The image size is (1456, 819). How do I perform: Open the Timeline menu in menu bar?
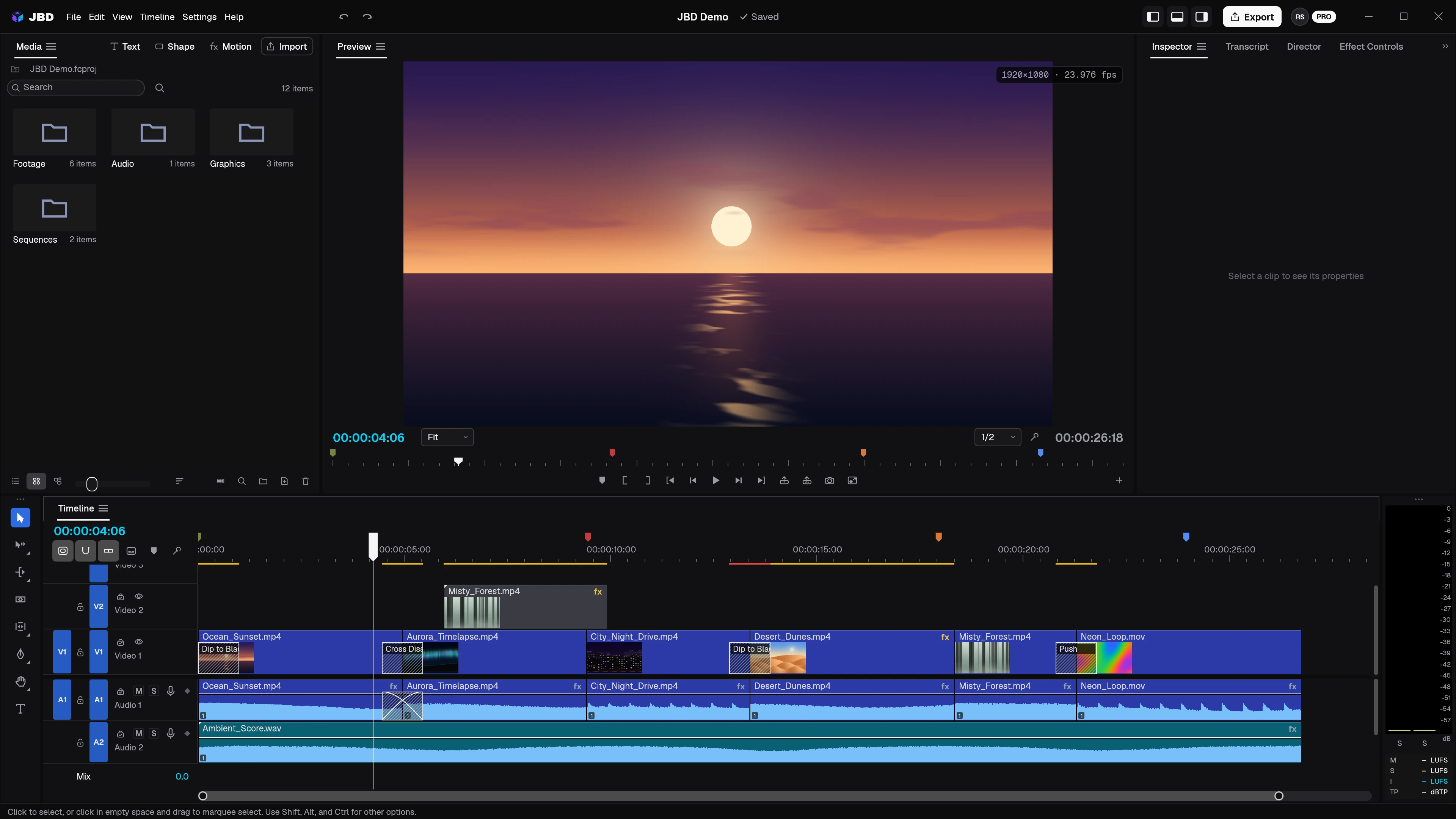point(157,17)
